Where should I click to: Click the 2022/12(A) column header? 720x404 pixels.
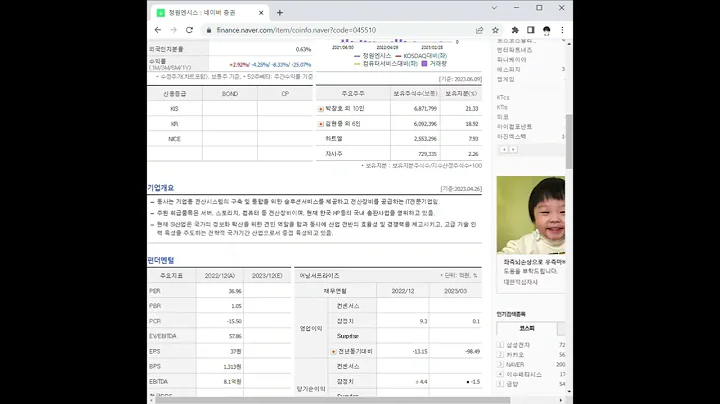(x=219, y=275)
